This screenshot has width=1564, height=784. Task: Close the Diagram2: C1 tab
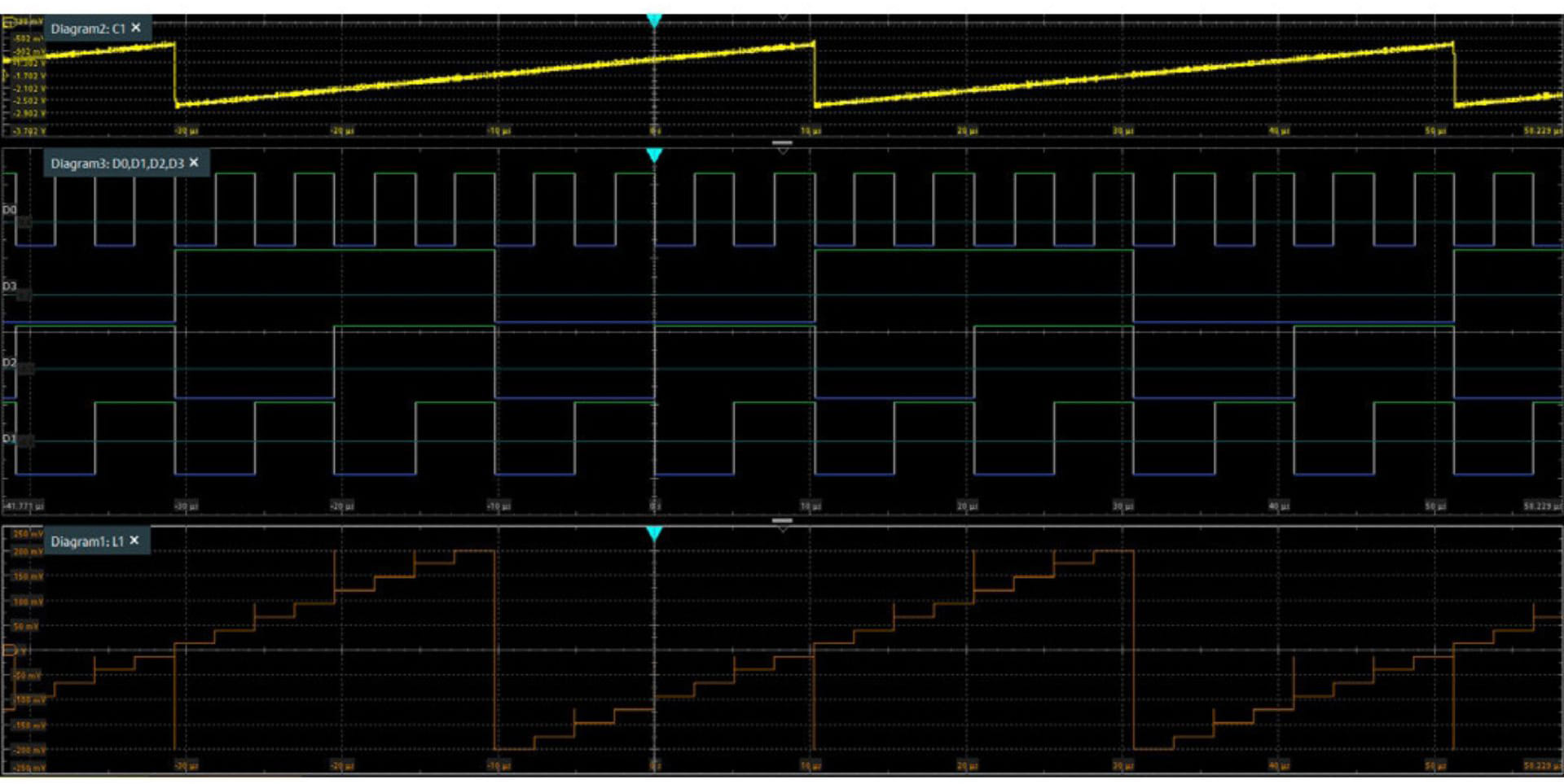pos(136,28)
